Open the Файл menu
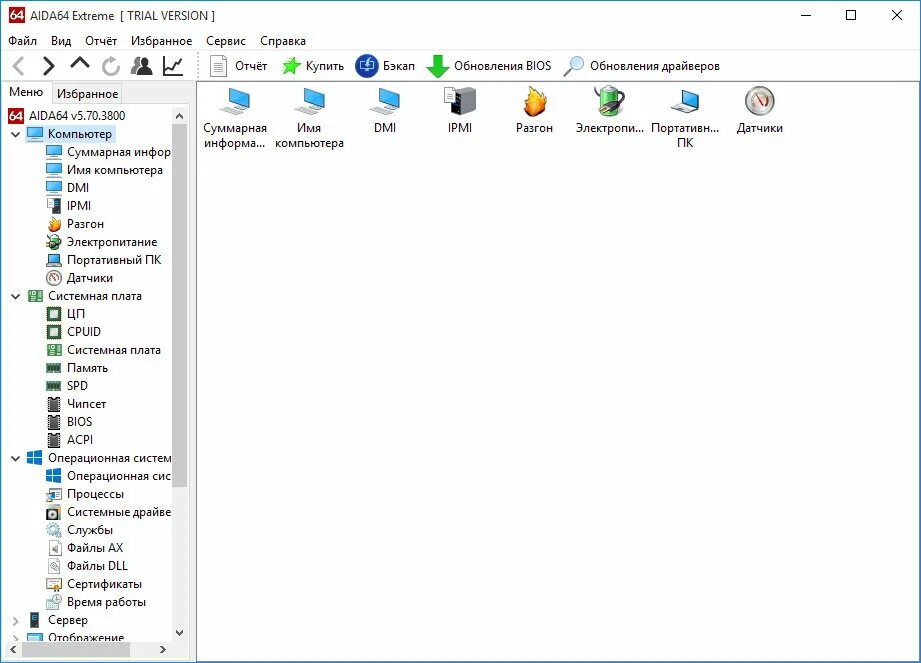Screen dimensions: 921x663 tap(22, 41)
